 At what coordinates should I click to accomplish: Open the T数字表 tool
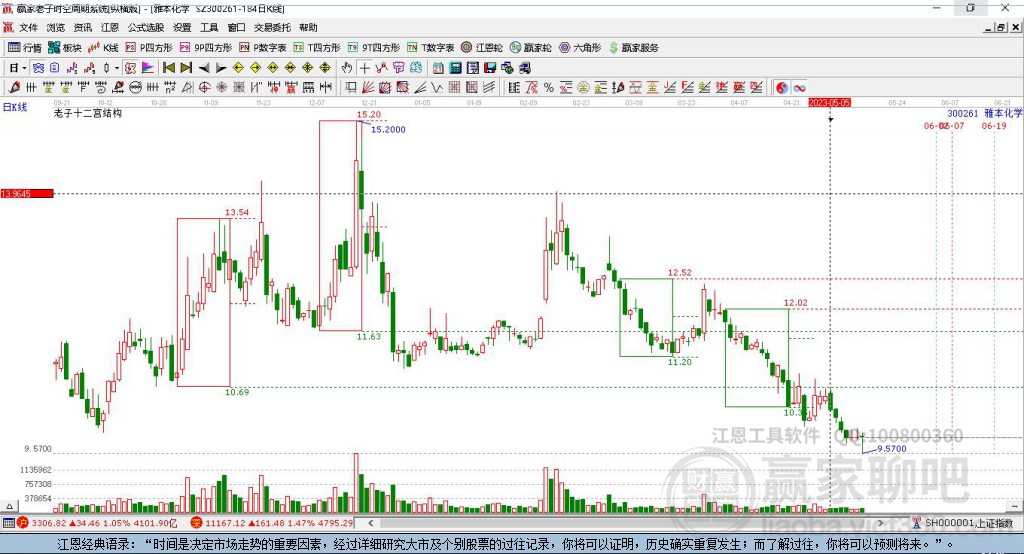(x=430, y=48)
